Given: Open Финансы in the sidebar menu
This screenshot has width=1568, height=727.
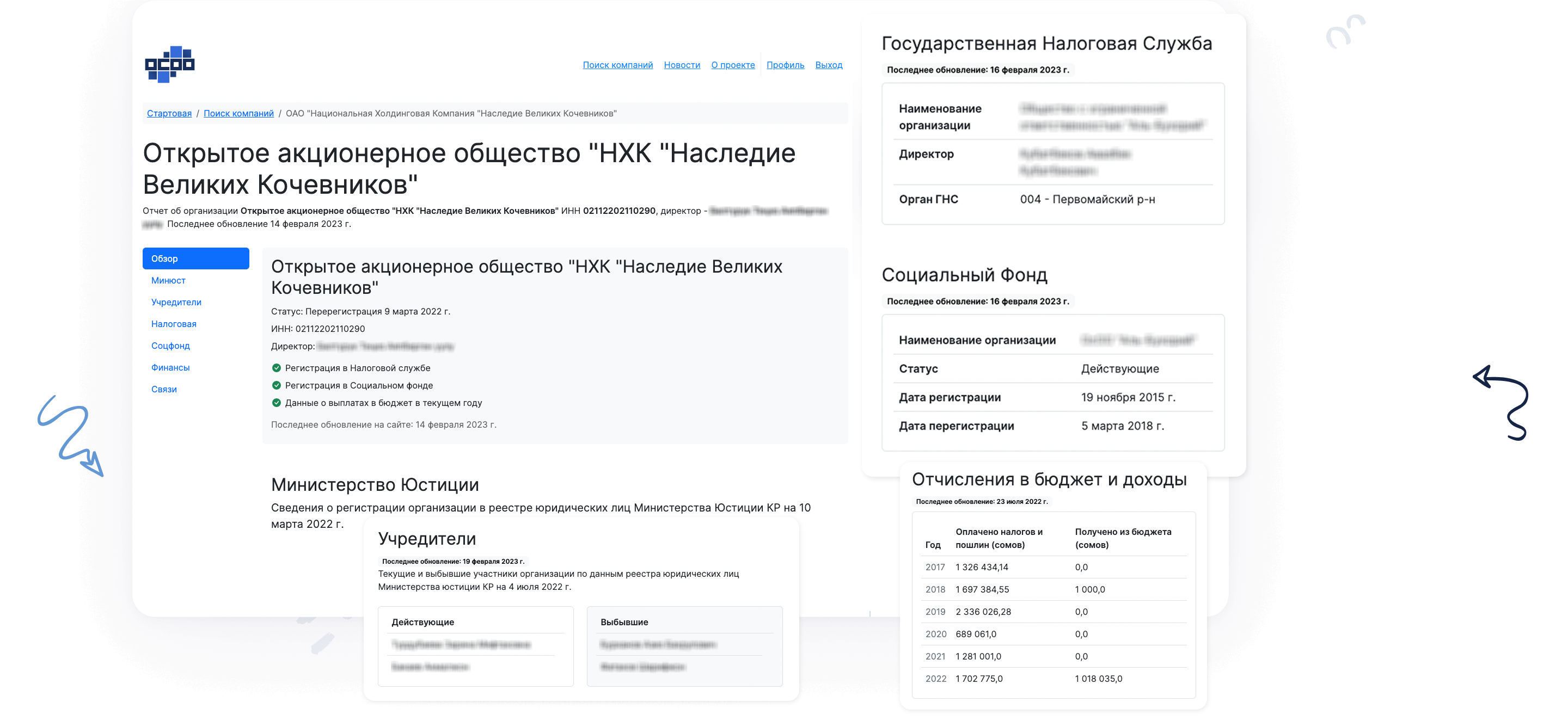Looking at the screenshot, I should [x=170, y=368].
